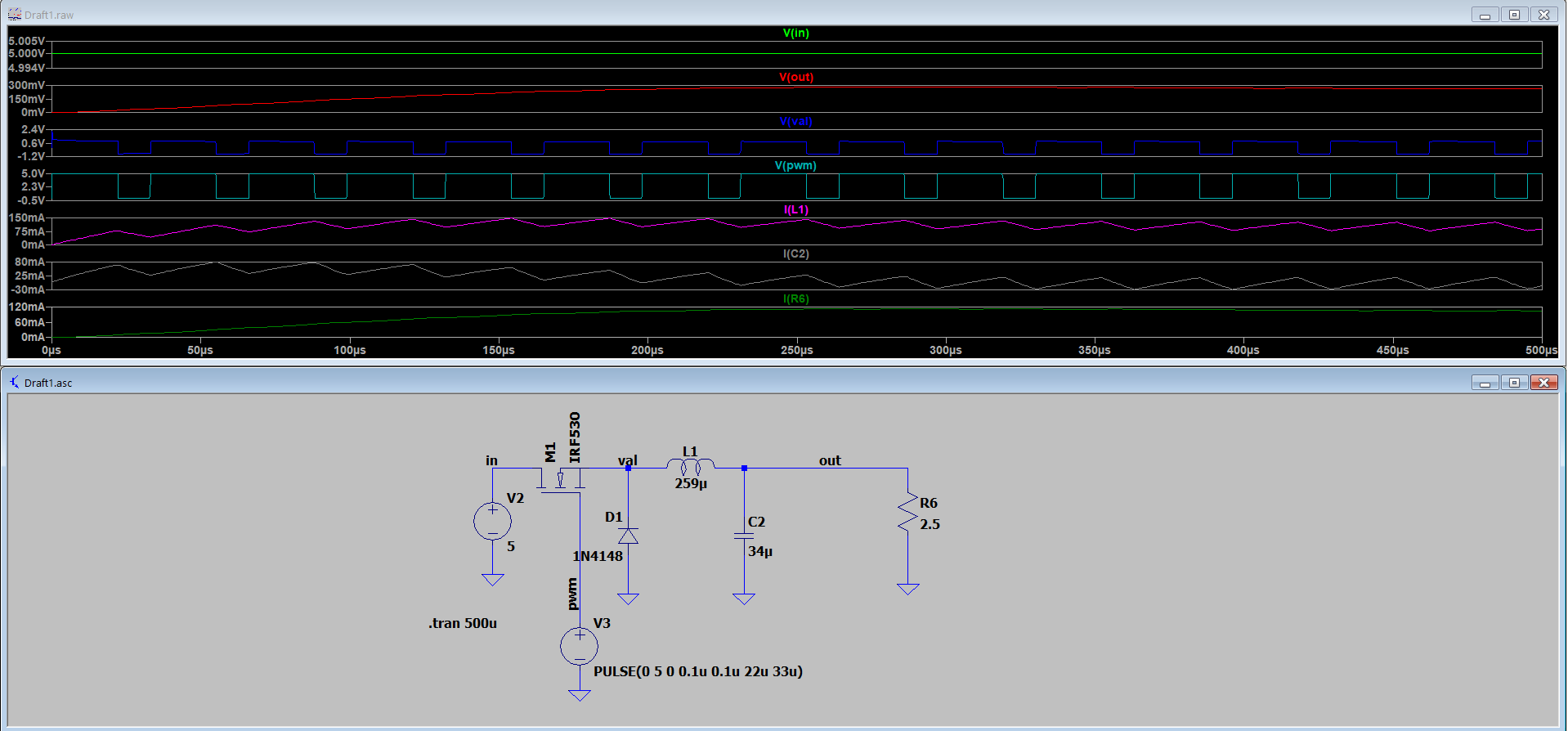Click the MOSFET M1 symbol
This screenshot has width=1568, height=731.
tap(561, 479)
